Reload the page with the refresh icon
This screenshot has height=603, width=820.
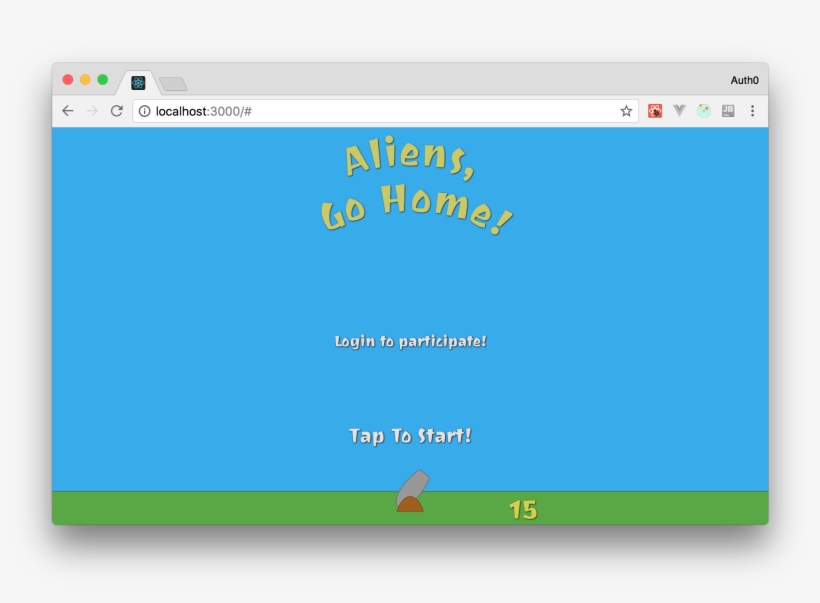(117, 111)
